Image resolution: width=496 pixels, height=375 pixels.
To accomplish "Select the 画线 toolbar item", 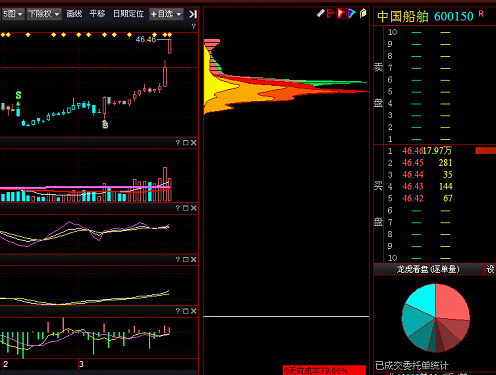I will pyautogui.click(x=74, y=14).
